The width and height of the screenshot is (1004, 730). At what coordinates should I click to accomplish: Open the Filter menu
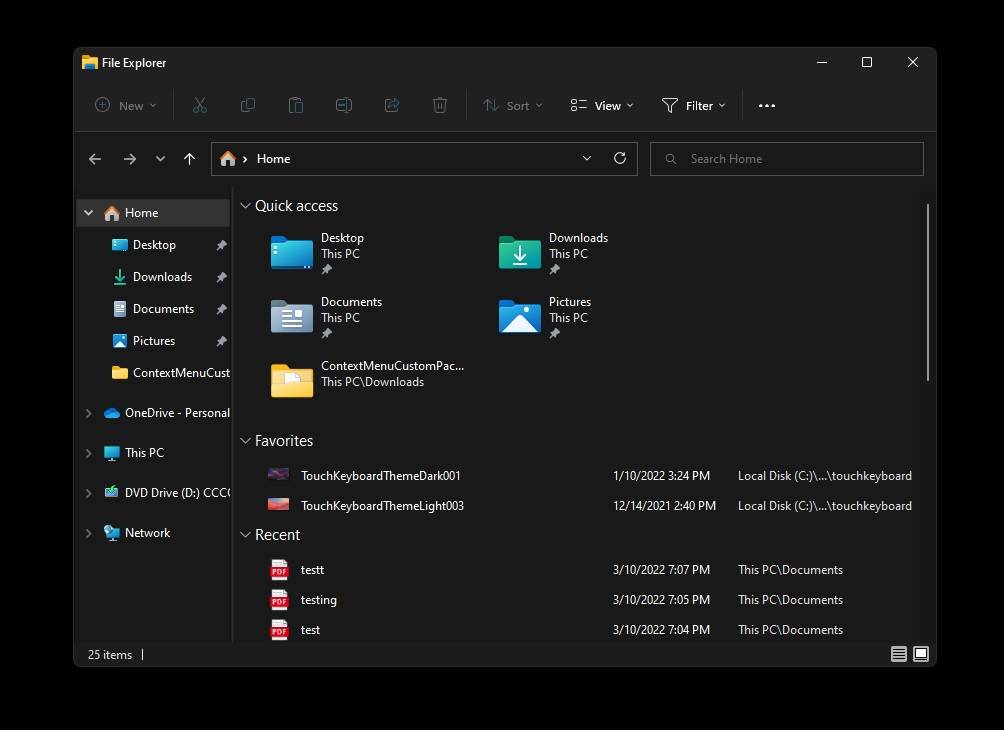[694, 105]
